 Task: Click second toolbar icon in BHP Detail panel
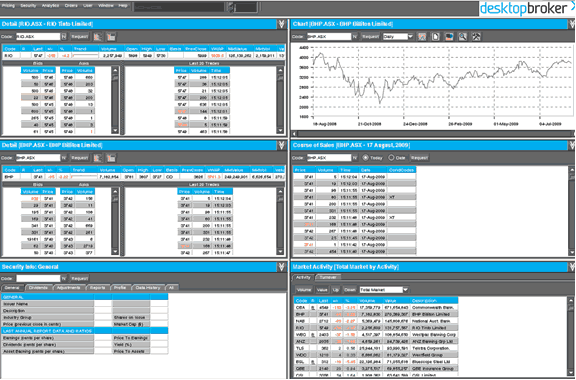(x=111, y=158)
